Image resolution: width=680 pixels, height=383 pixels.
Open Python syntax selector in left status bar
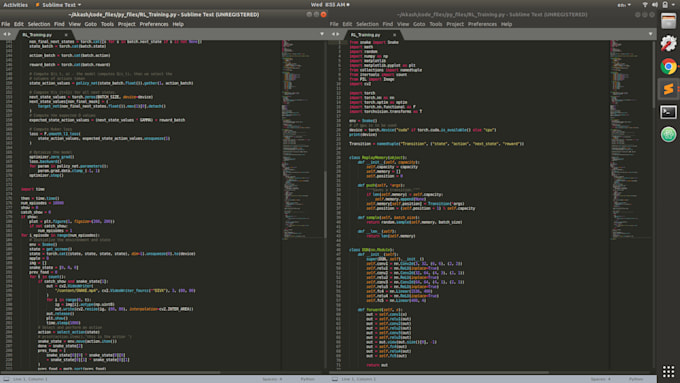[307, 379]
